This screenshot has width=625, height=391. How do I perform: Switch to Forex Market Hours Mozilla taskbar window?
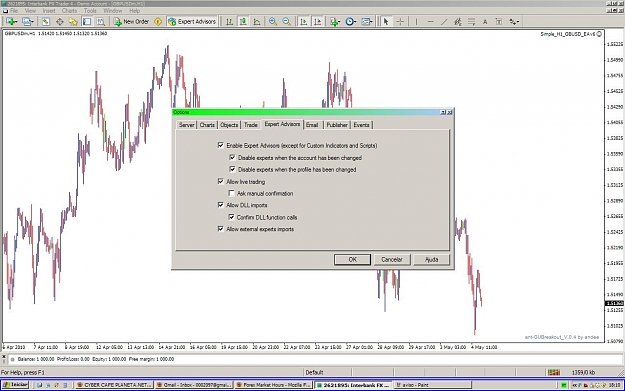(273, 385)
